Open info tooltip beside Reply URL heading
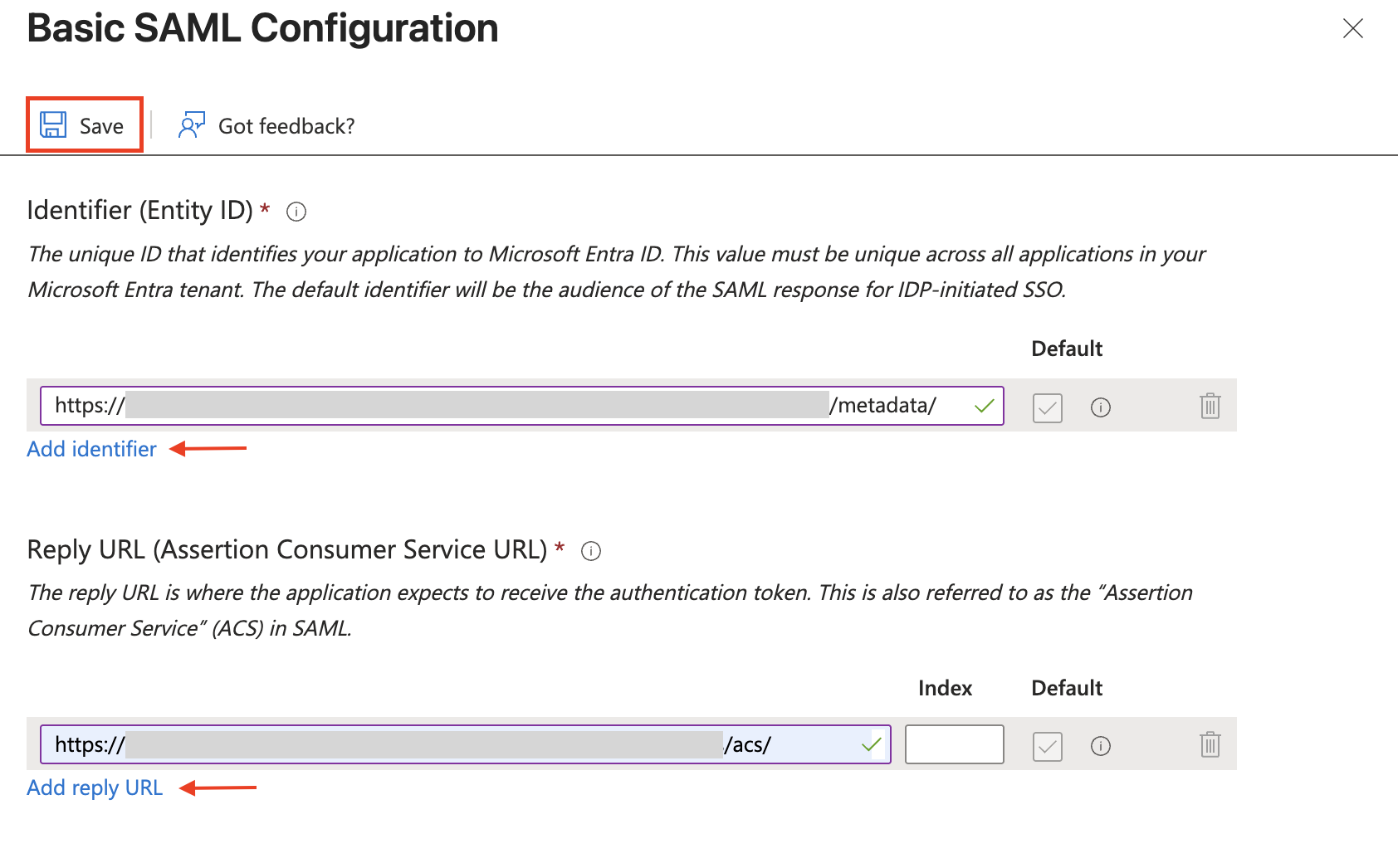This screenshot has height=868, width=1398. (x=591, y=551)
